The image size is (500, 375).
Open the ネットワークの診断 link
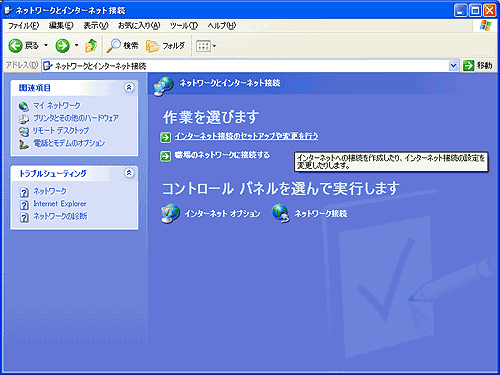[60, 216]
